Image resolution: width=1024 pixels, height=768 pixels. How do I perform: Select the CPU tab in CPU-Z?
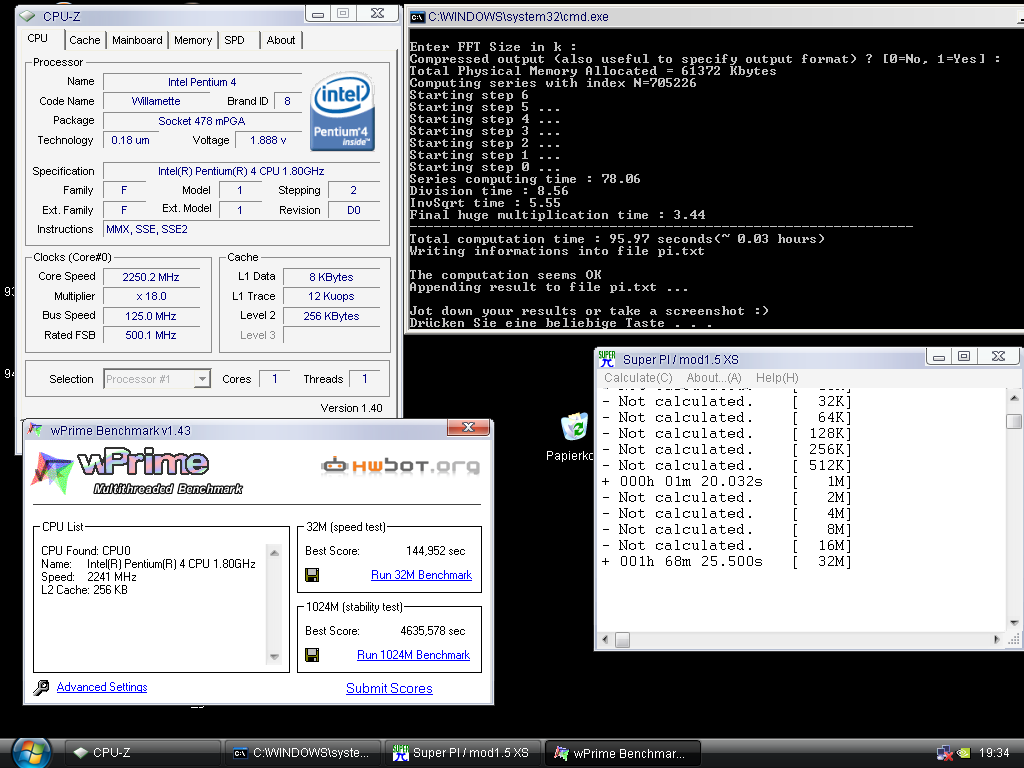pyautogui.click(x=38, y=39)
